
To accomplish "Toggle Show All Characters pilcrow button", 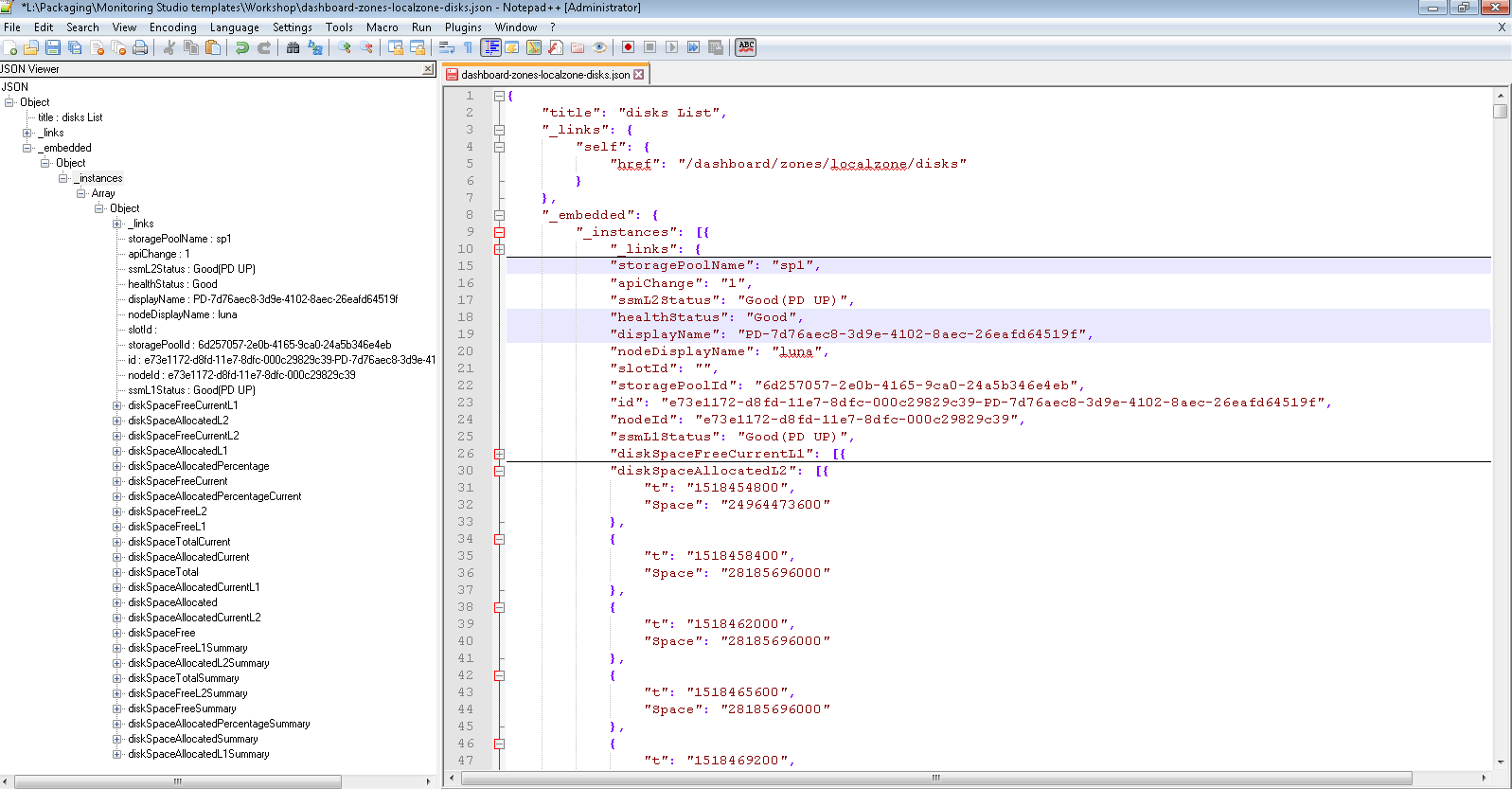I will pos(468,47).
